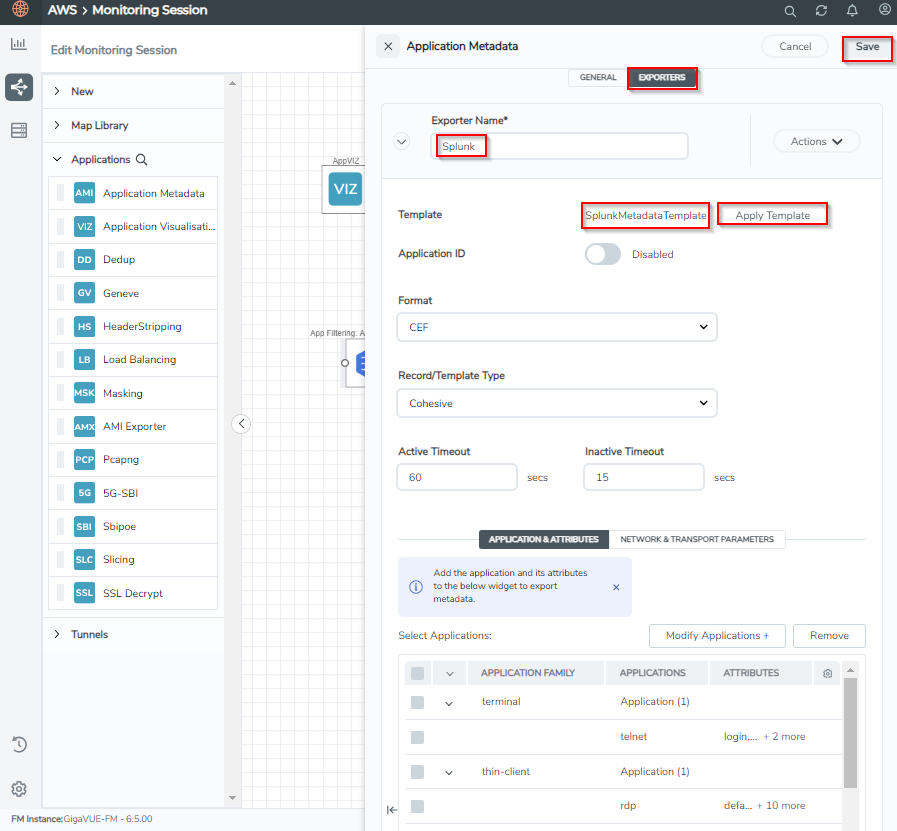Collapse the terminal family row chevron
The width and height of the screenshot is (897, 831).
pos(449,703)
